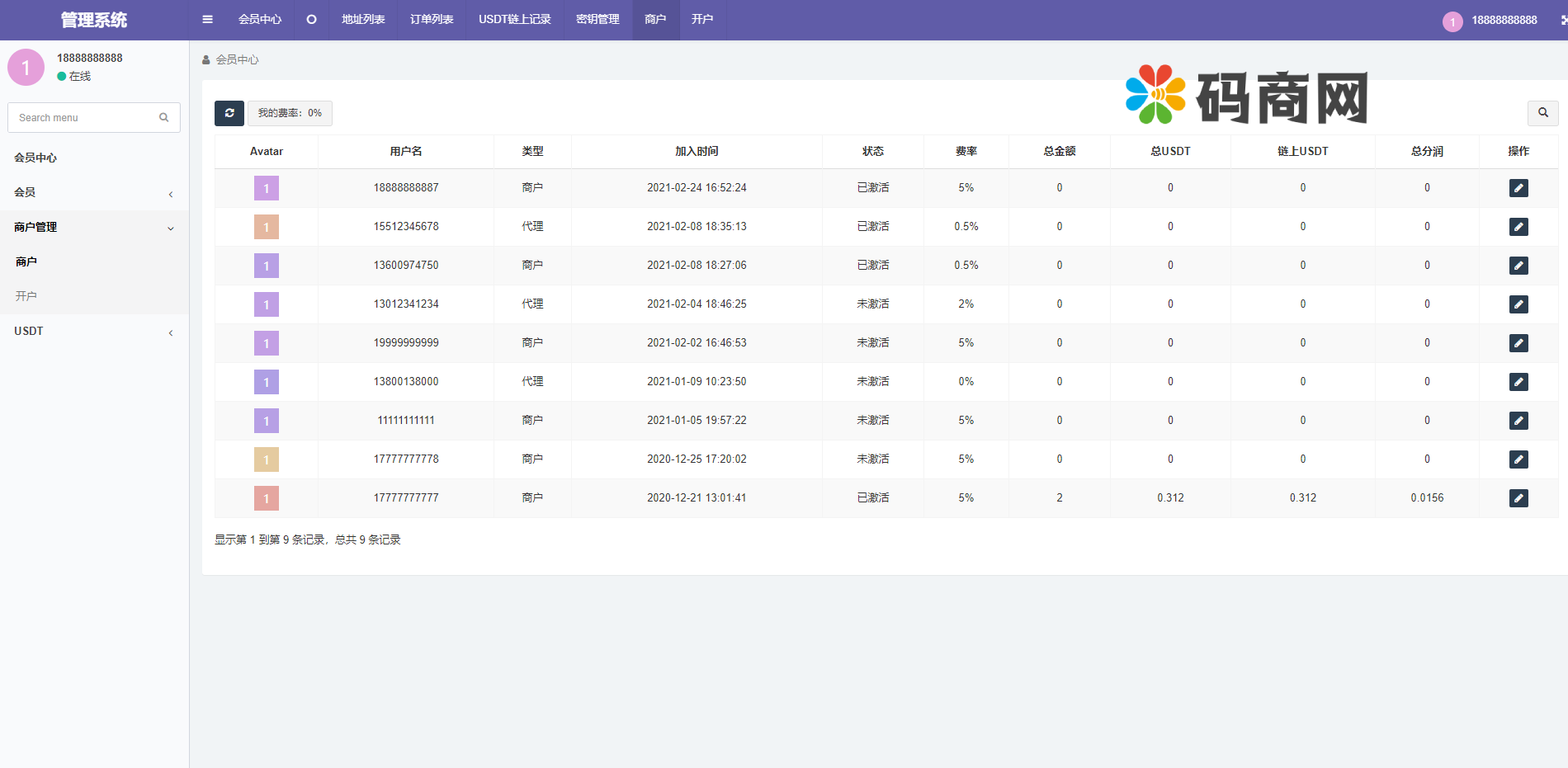Screen dimensions: 1568x768
Task: Click the refresh icon button above the table
Action: coord(229,113)
